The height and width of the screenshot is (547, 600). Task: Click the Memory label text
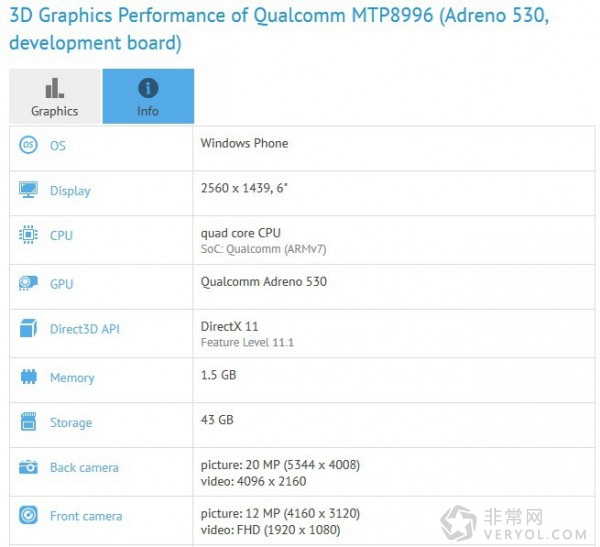click(72, 378)
